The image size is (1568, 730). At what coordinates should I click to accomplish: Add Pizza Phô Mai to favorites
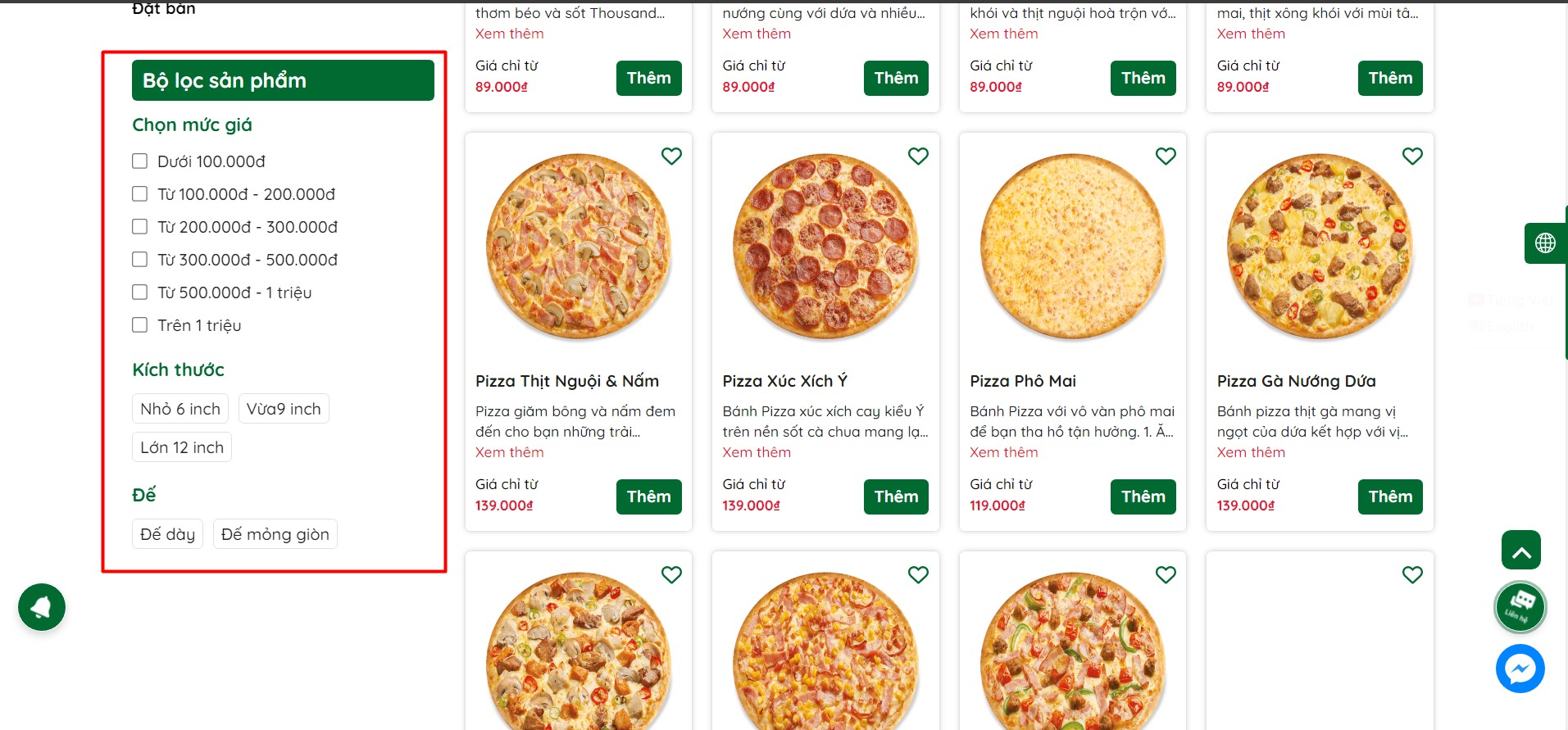click(1166, 156)
